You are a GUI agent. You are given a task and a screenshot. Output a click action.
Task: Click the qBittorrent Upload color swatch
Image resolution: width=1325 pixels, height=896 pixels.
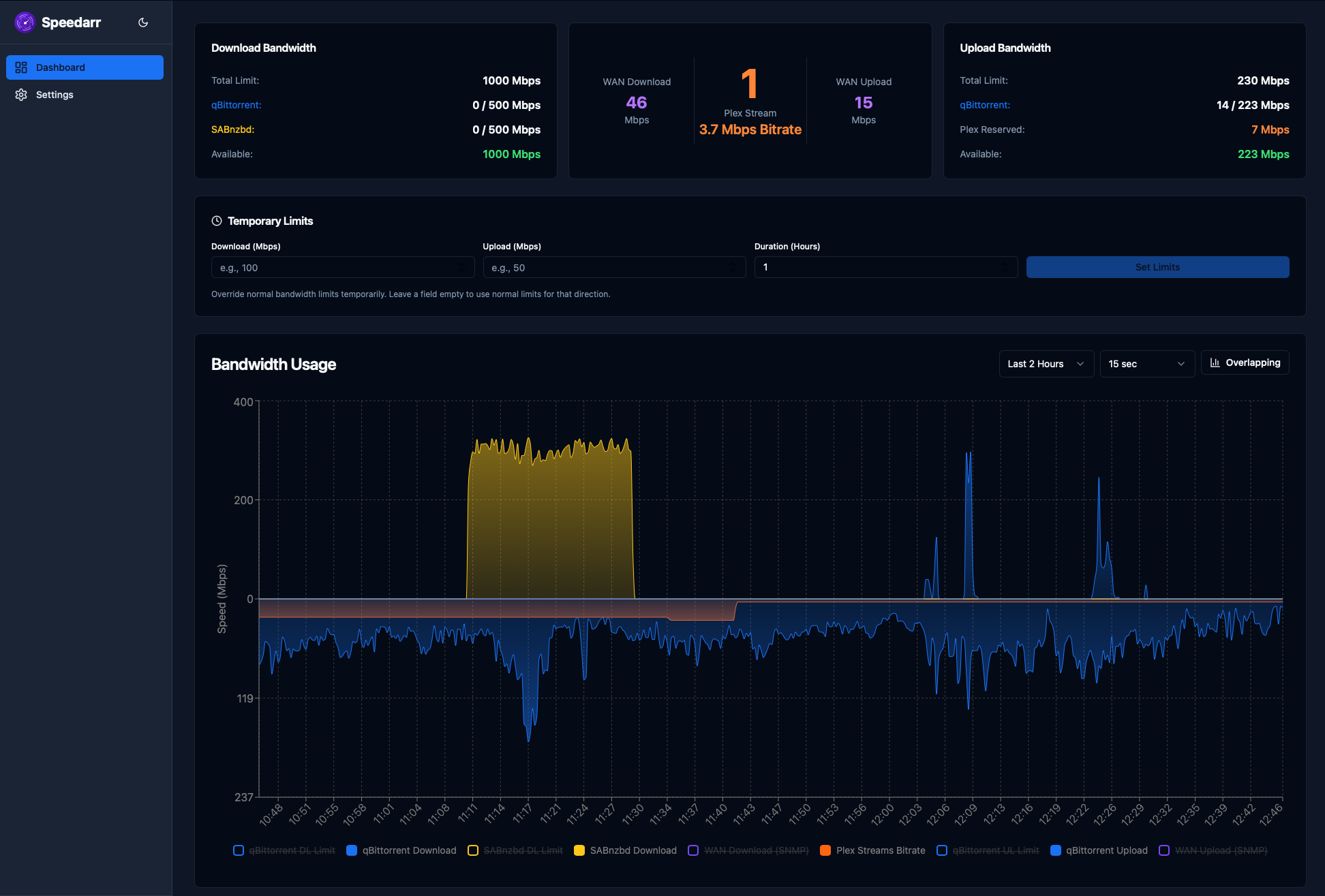pos(1056,850)
